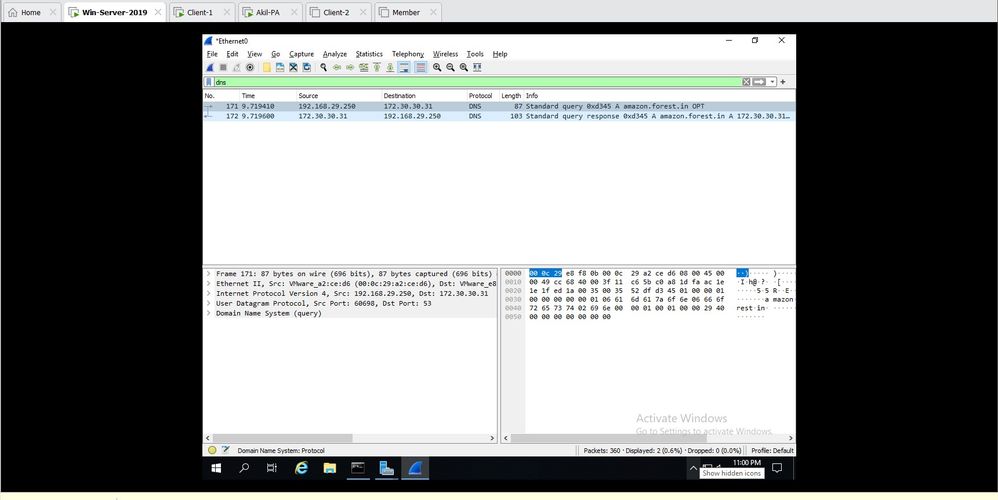Close this capture file toolbar icon
Viewport: 998px width, 500px height.
tap(293, 67)
